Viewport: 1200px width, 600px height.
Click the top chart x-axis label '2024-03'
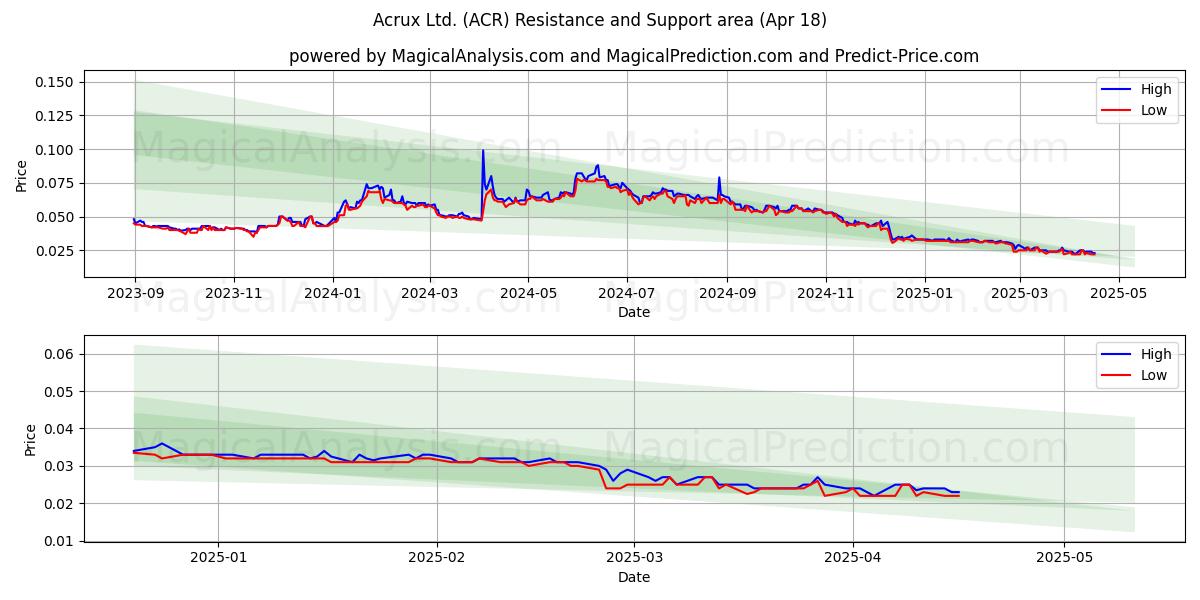[430, 293]
